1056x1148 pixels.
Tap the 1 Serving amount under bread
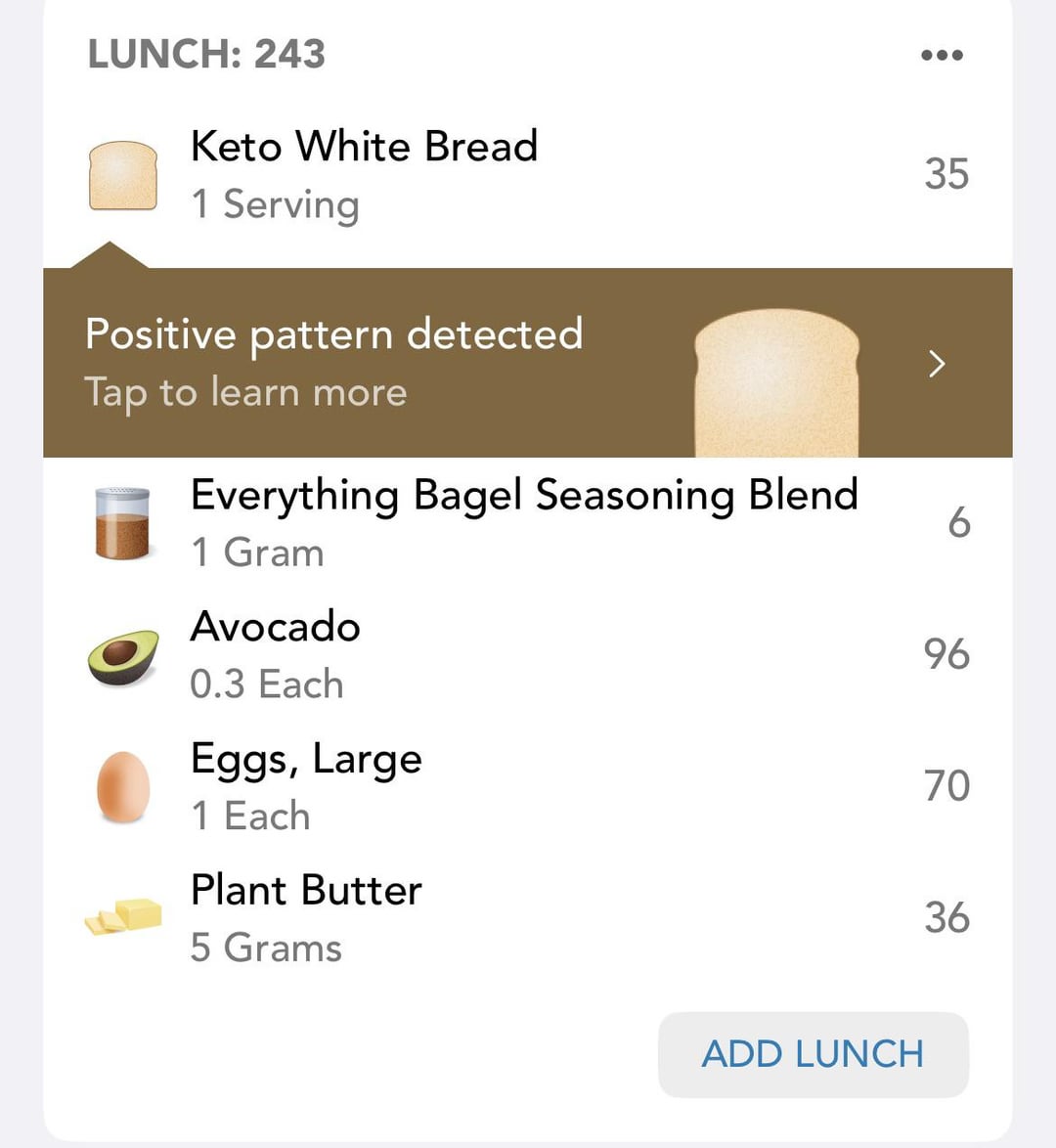(276, 204)
